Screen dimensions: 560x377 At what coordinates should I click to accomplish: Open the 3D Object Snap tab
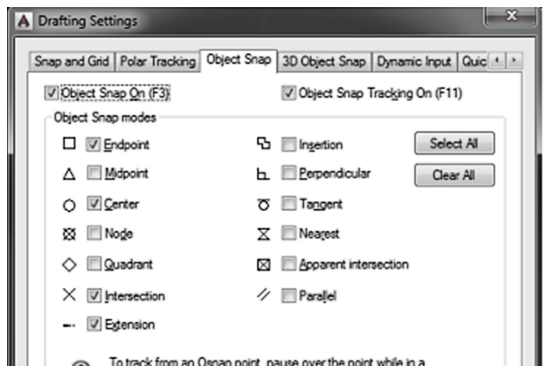point(324,62)
